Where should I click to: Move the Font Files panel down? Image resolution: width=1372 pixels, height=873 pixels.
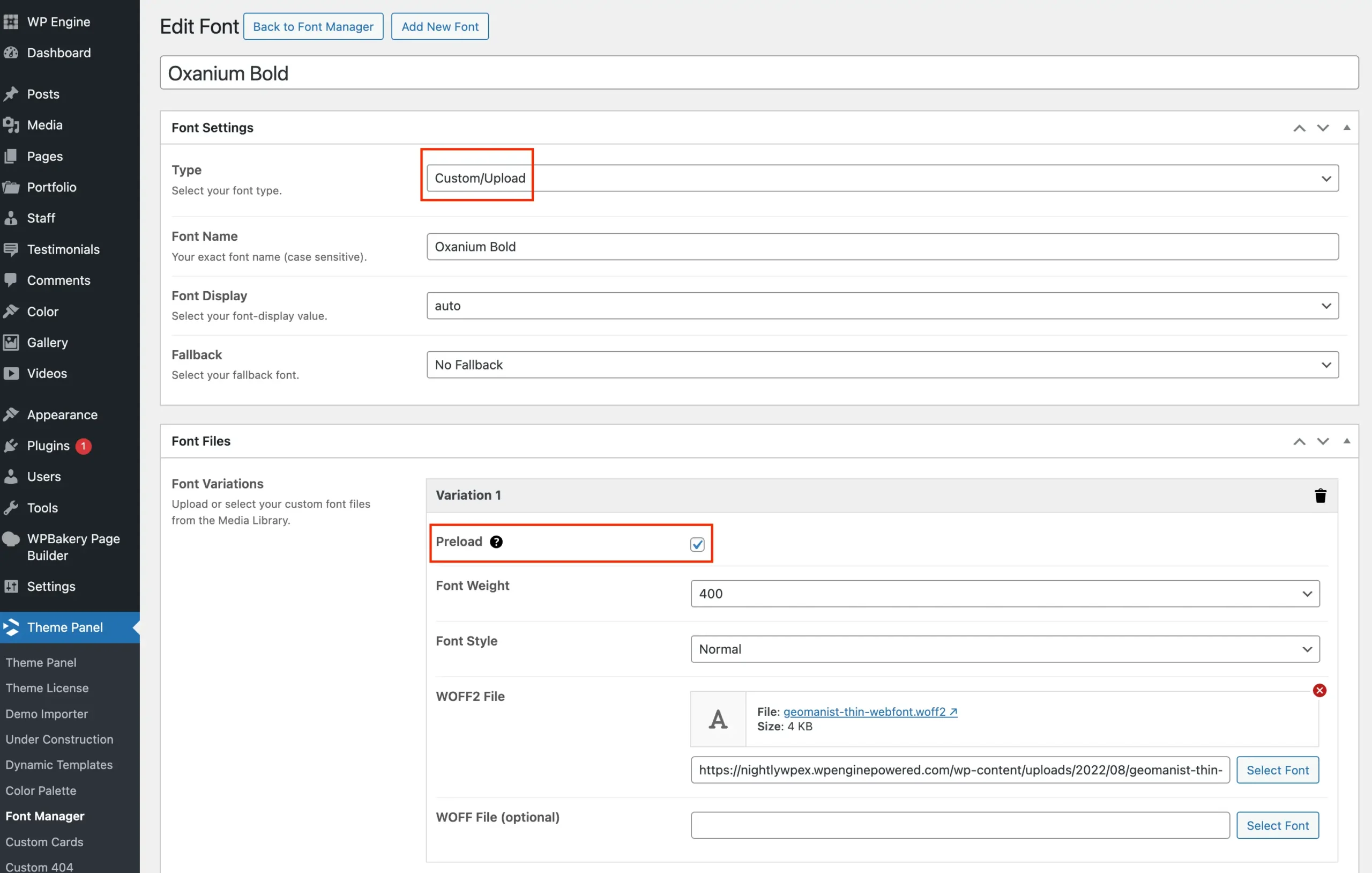tap(1323, 441)
